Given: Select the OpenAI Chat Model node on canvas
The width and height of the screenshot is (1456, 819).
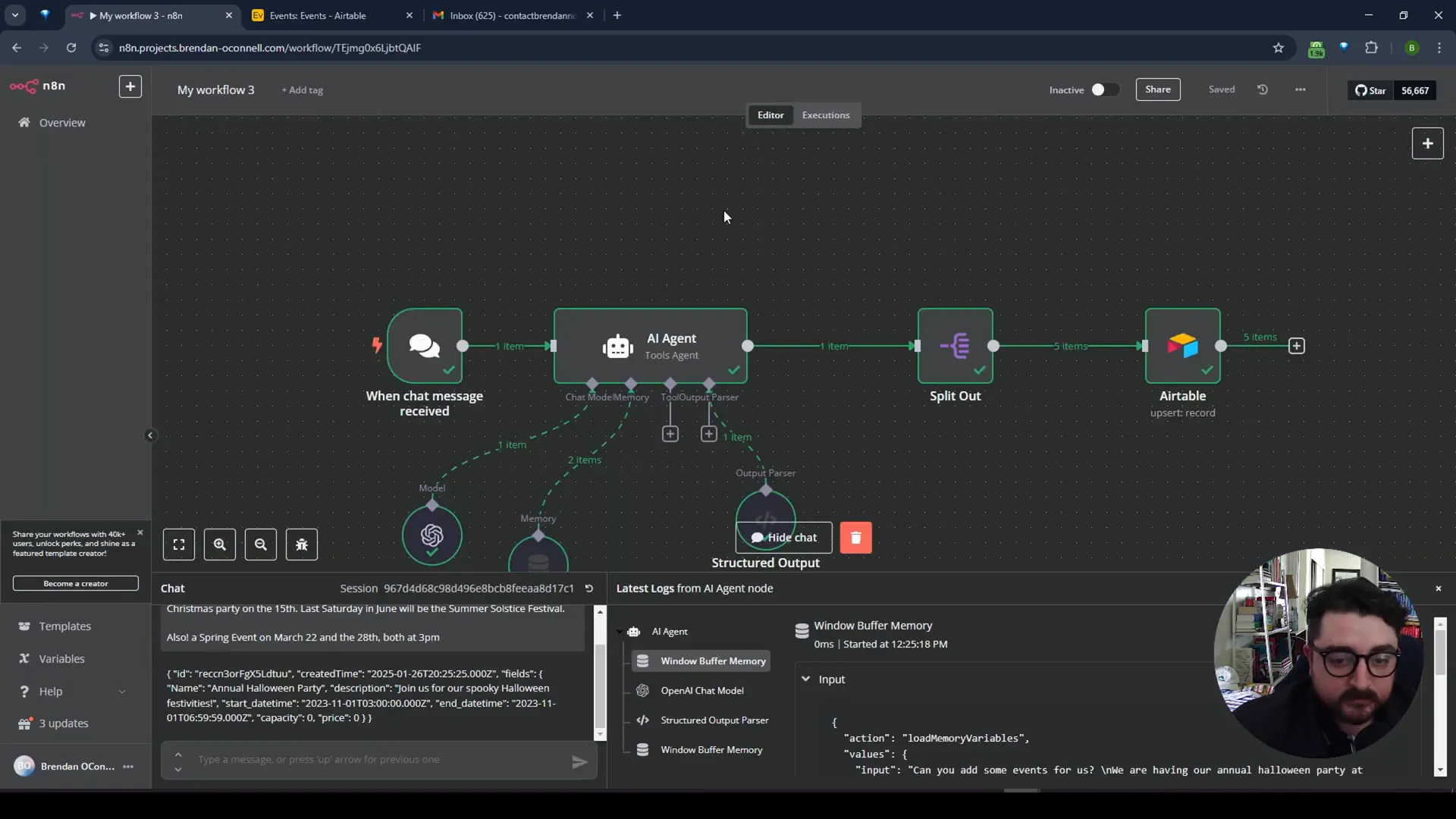Looking at the screenshot, I should pos(431,535).
